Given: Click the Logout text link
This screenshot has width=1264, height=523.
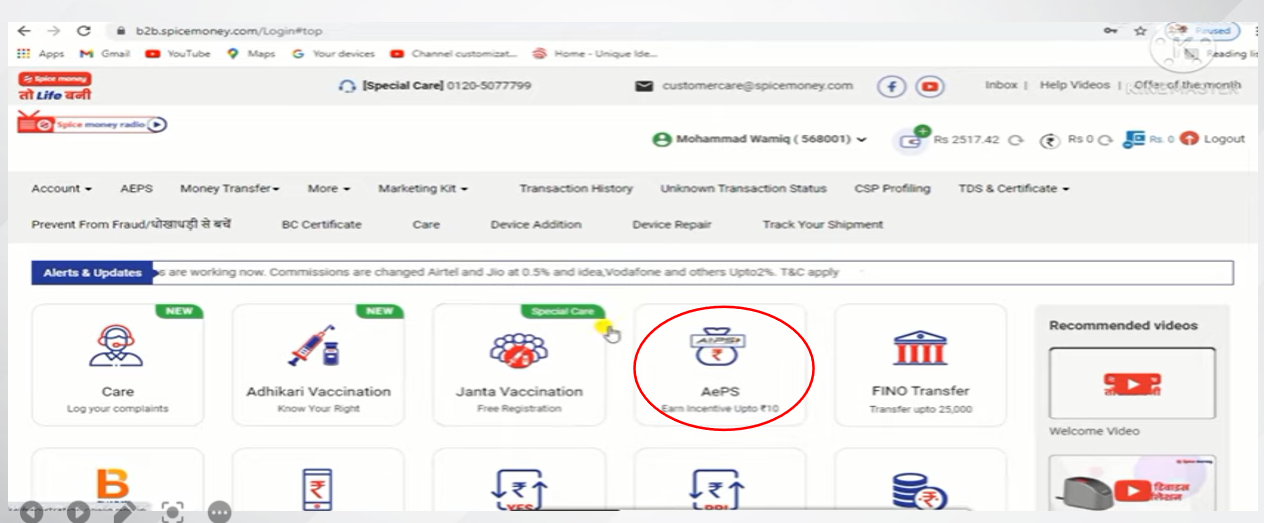Looking at the screenshot, I should point(1225,139).
